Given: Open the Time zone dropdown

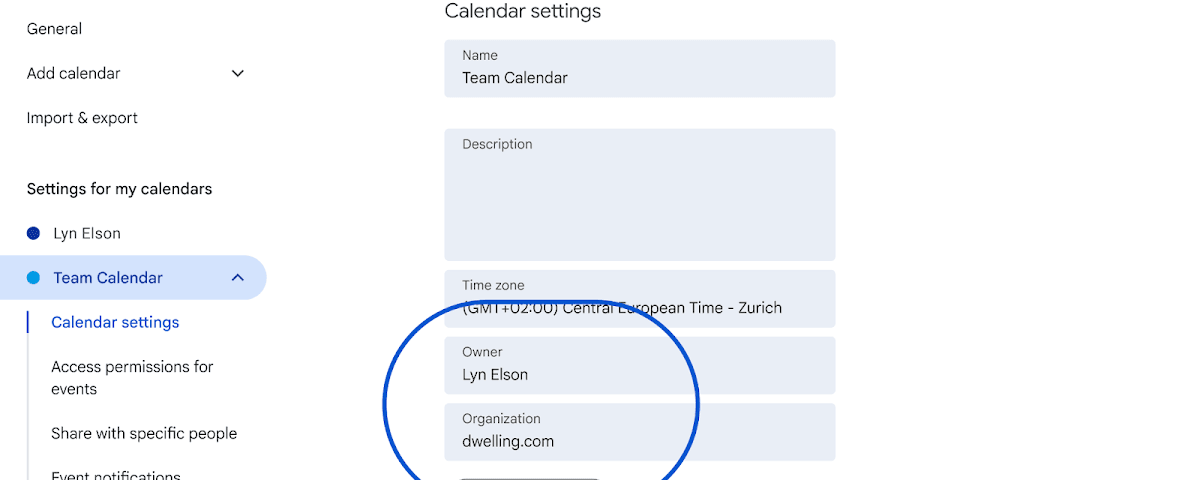Looking at the screenshot, I should coord(639,298).
